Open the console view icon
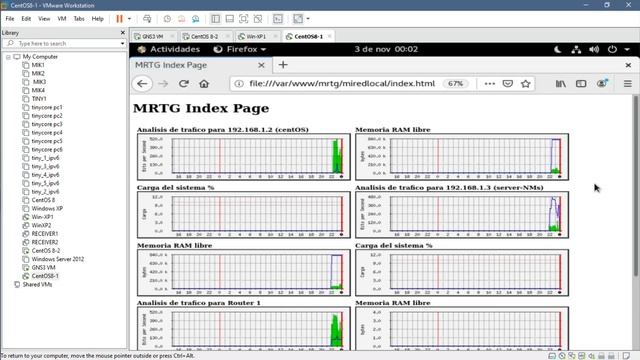Image resolution: width=640 pixels, height=360 pixels. point(278,19)
